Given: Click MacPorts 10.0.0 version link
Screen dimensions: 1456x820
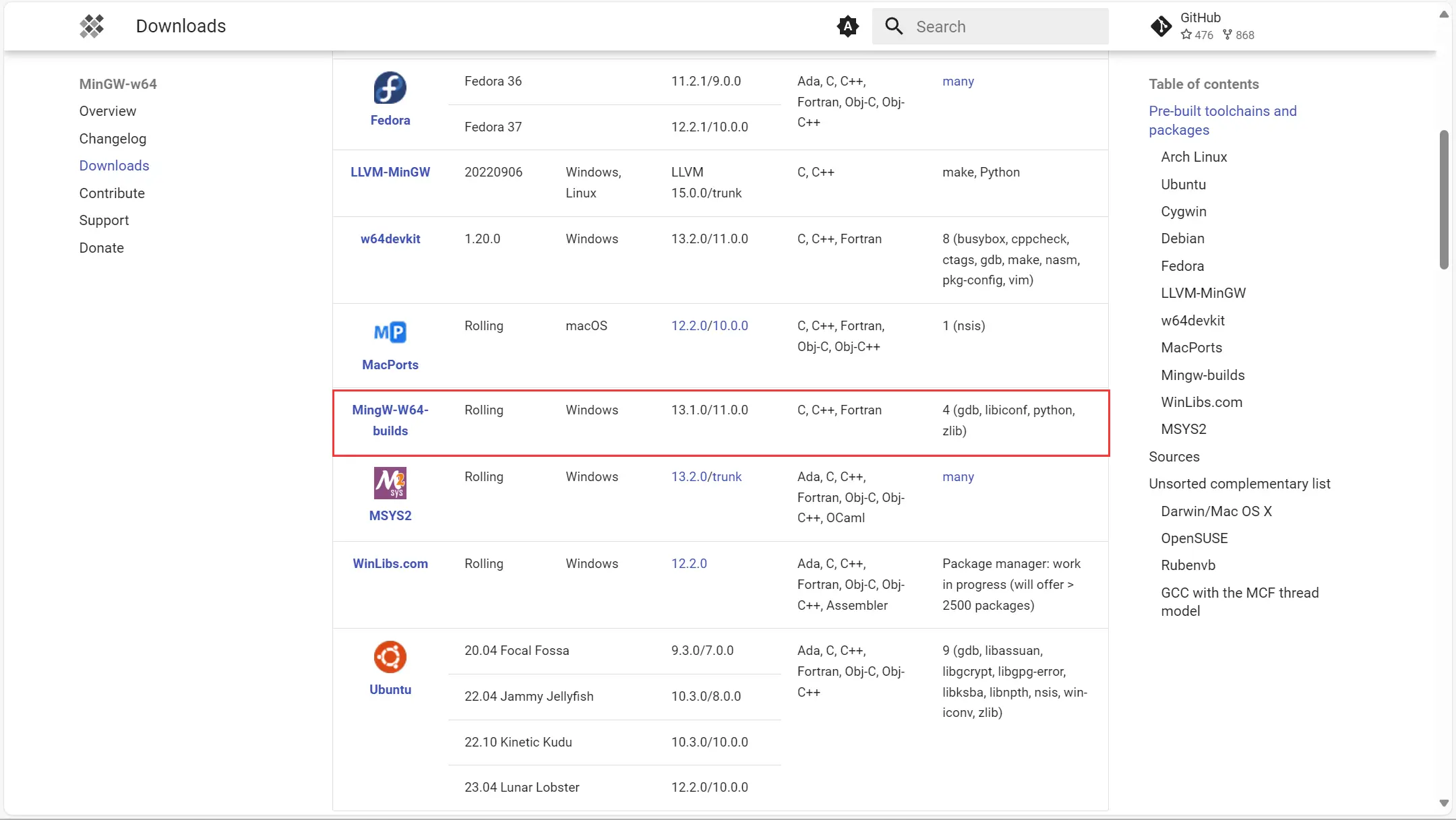Looking at the screenshot, I should pyautogui.click(x=730, y=325).
